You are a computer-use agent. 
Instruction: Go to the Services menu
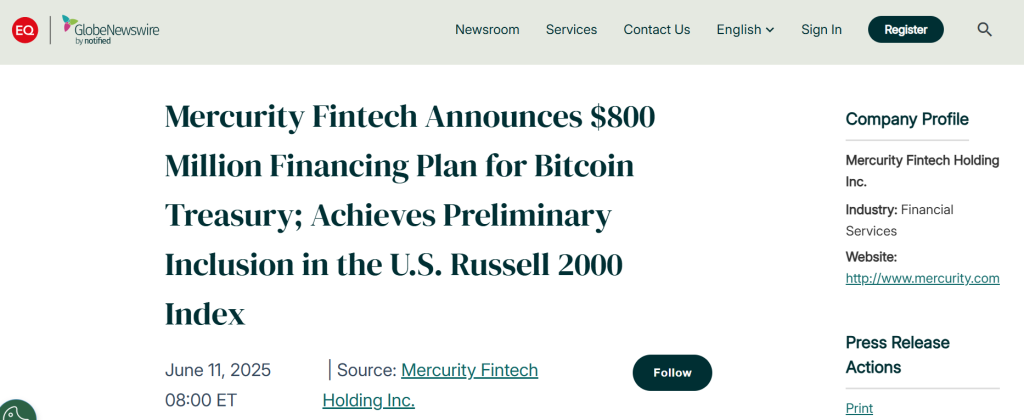pos(571,30)
